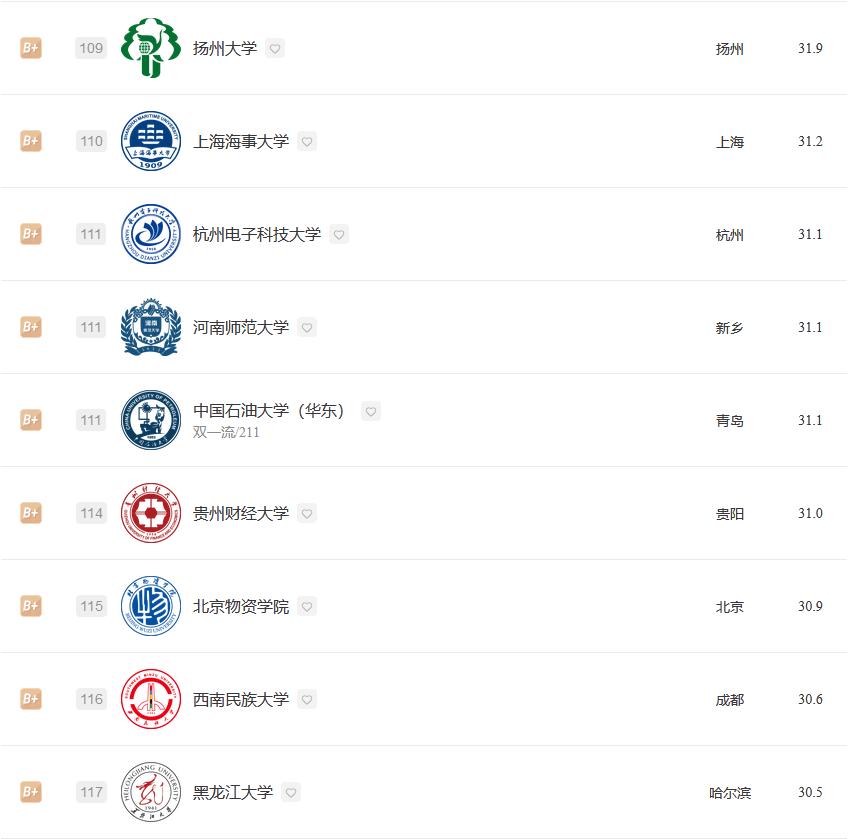Click the China University of Petroleum (中国石油大学) logo
Viewport: 848px width, 839px height.
[x=151, y=420]
